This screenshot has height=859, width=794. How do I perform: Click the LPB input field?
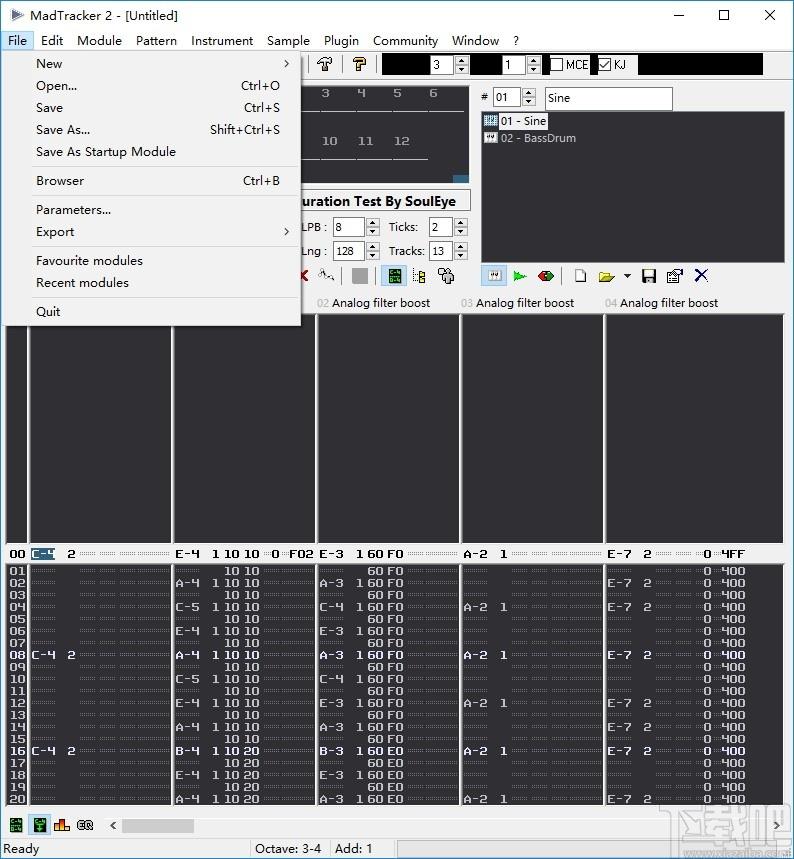(x=349, y=227)
